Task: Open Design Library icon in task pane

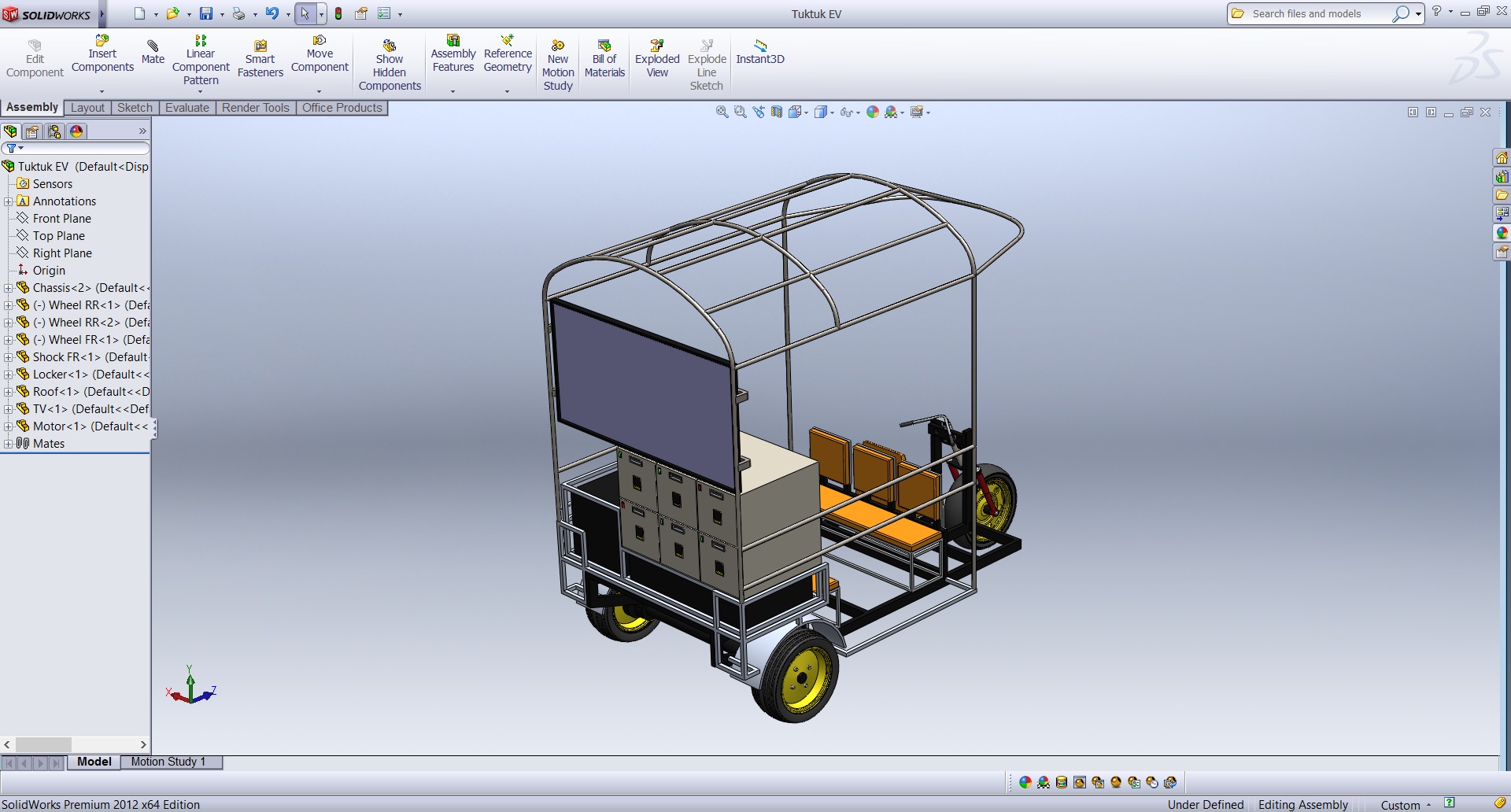Action: [x=1502, y=176]
